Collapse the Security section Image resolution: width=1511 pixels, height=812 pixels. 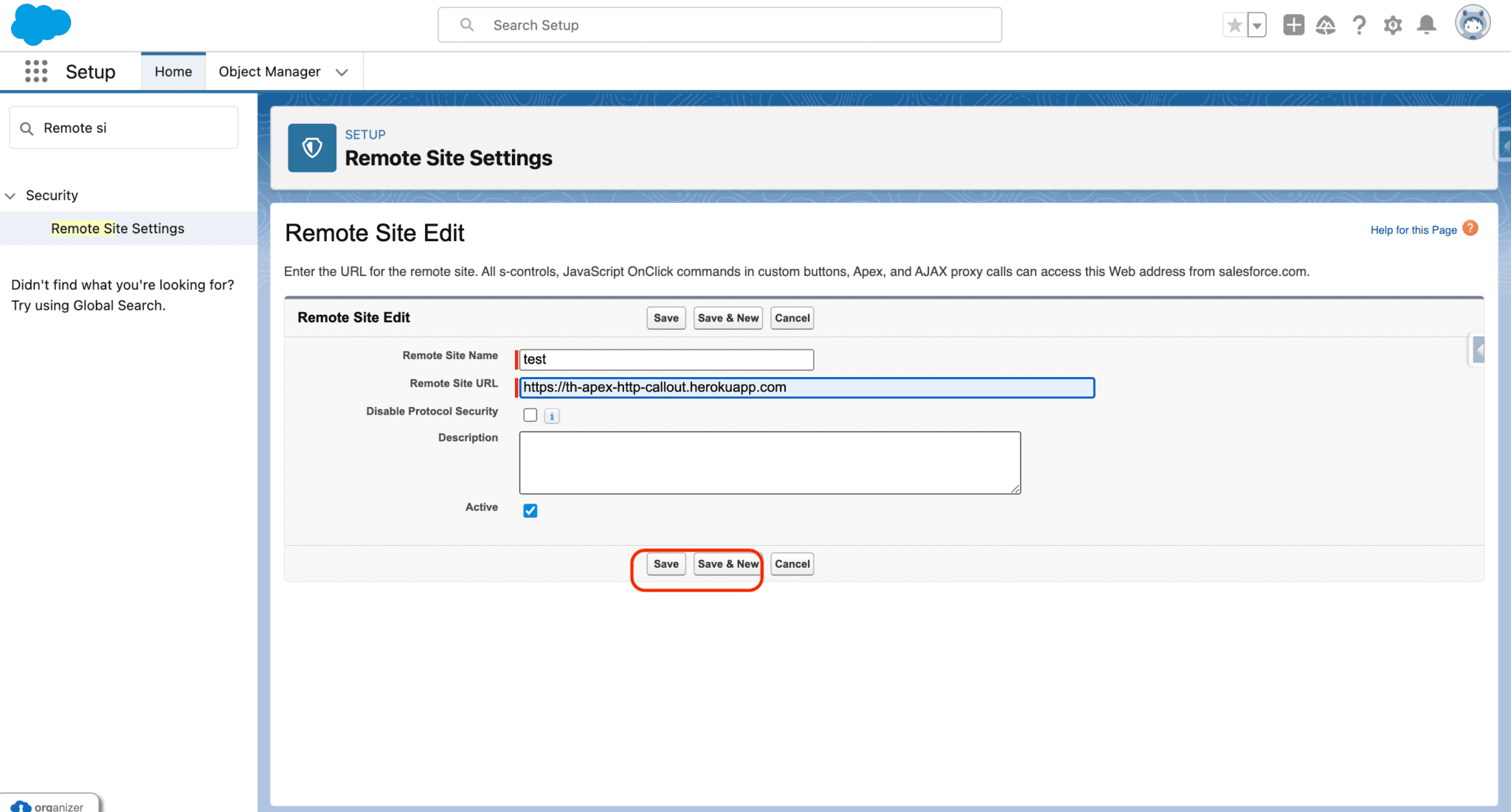click(10, 195)
